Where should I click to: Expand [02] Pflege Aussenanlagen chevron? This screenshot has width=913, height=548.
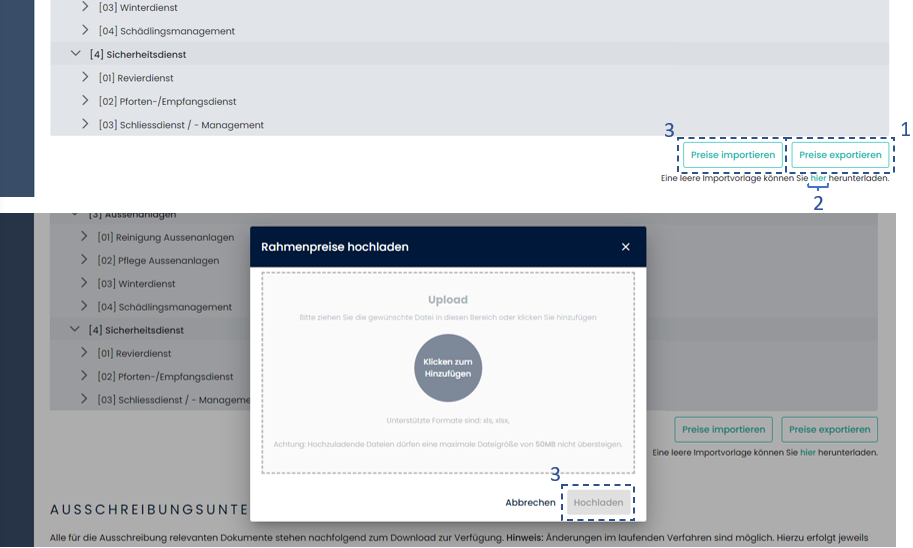[85, 260]
